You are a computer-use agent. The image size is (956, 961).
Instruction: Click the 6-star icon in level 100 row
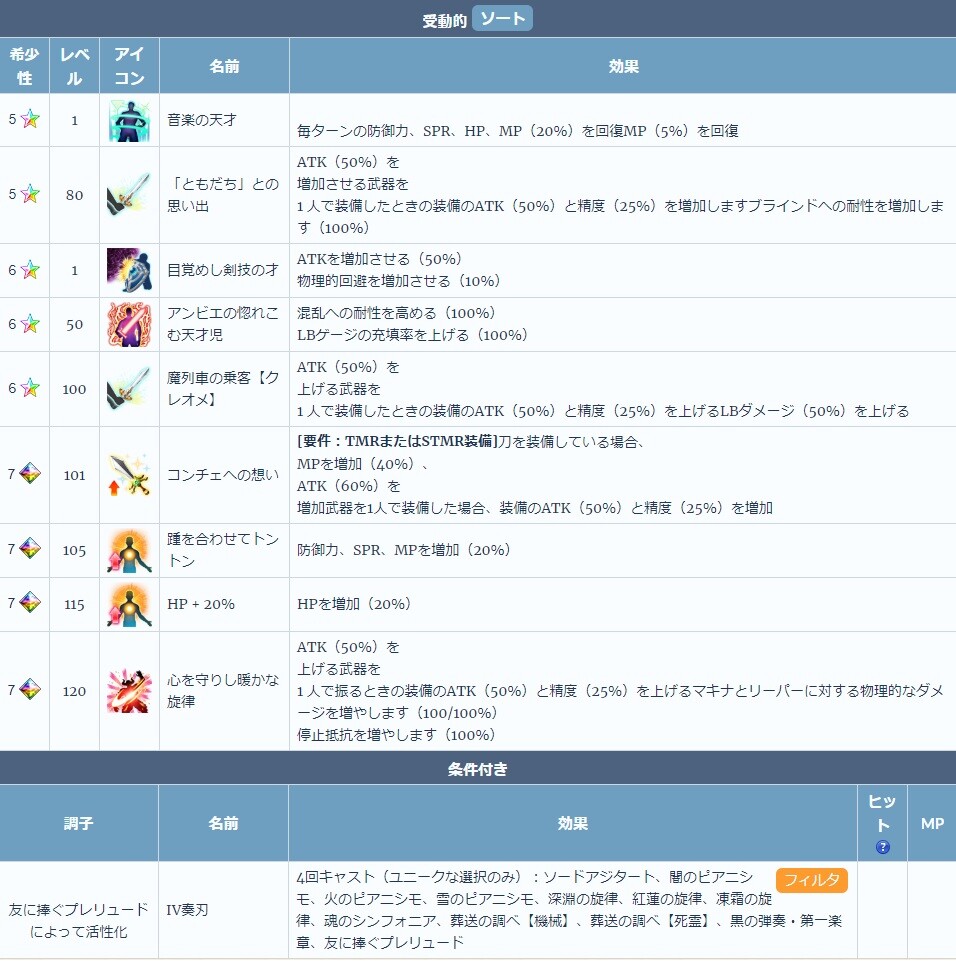(x=30, y=388)
